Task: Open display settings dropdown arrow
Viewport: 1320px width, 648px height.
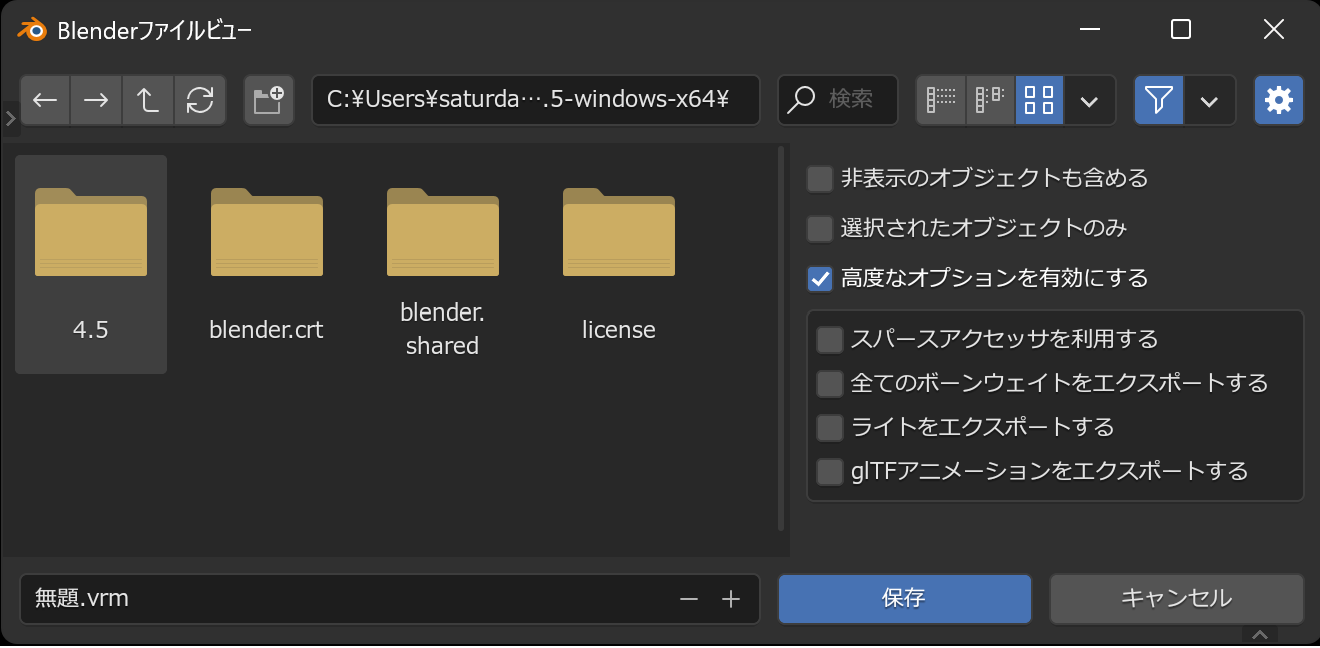Action: click(x=1090, y=101)
